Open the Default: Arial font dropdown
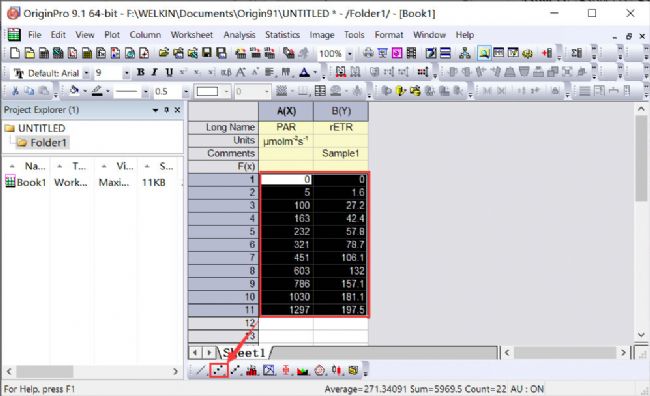Screen dimensions: 650x396 coord(87,73)
